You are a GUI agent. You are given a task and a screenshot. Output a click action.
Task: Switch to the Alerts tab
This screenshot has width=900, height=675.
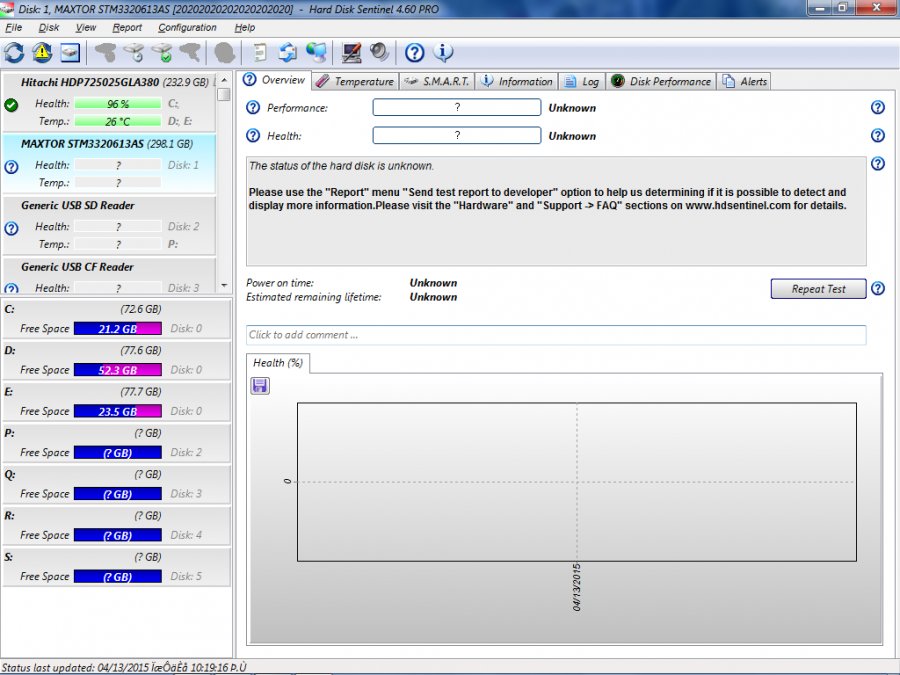click(x=744, y=82)
